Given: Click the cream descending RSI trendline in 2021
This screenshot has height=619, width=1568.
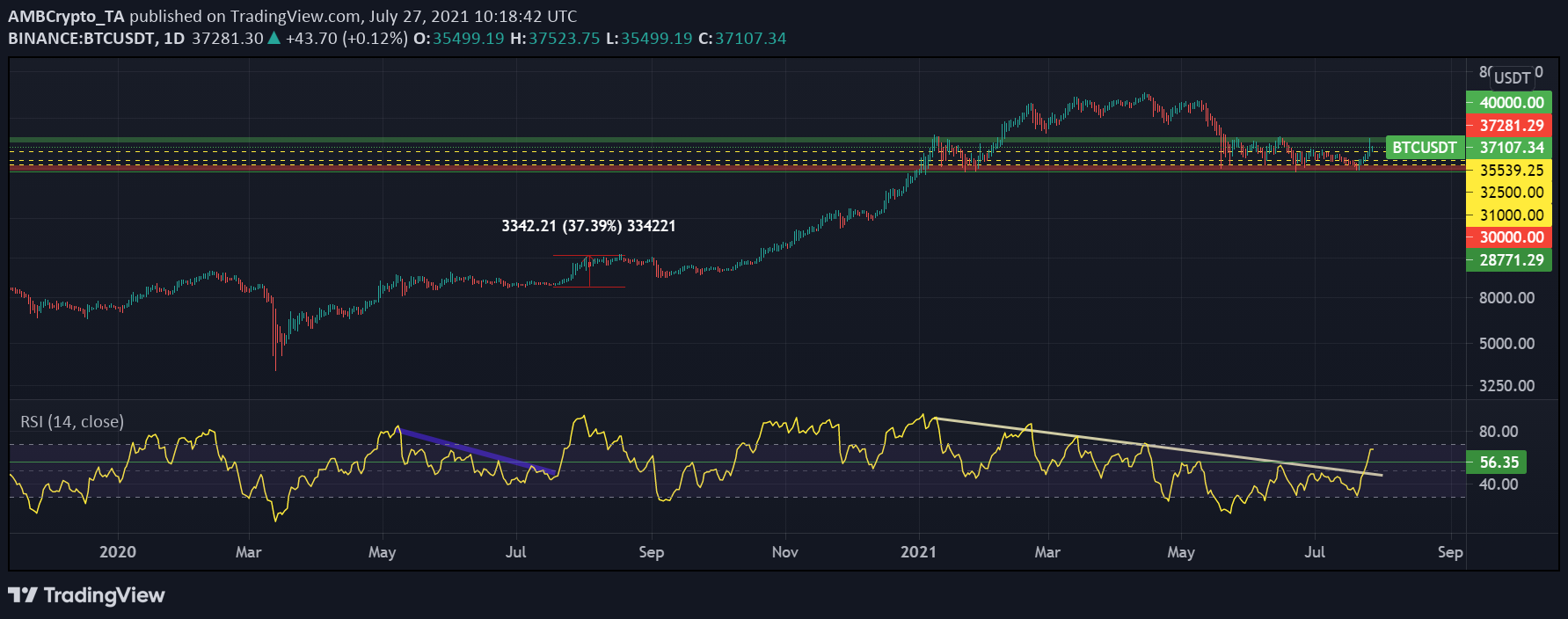Looking at the screenshot, I should [1159, 447].
